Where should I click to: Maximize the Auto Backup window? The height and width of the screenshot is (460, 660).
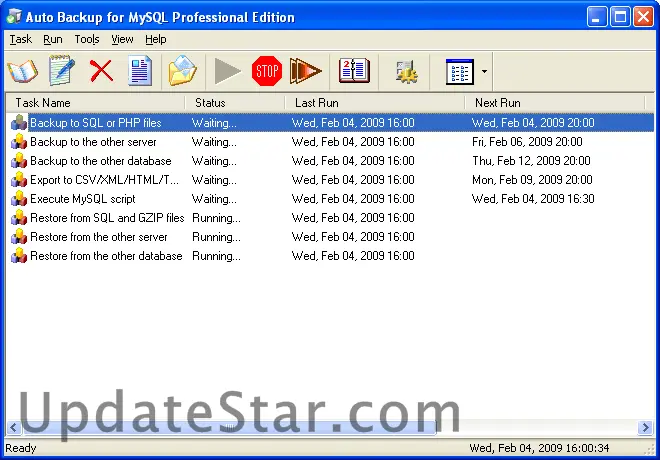tap(620, 17)
